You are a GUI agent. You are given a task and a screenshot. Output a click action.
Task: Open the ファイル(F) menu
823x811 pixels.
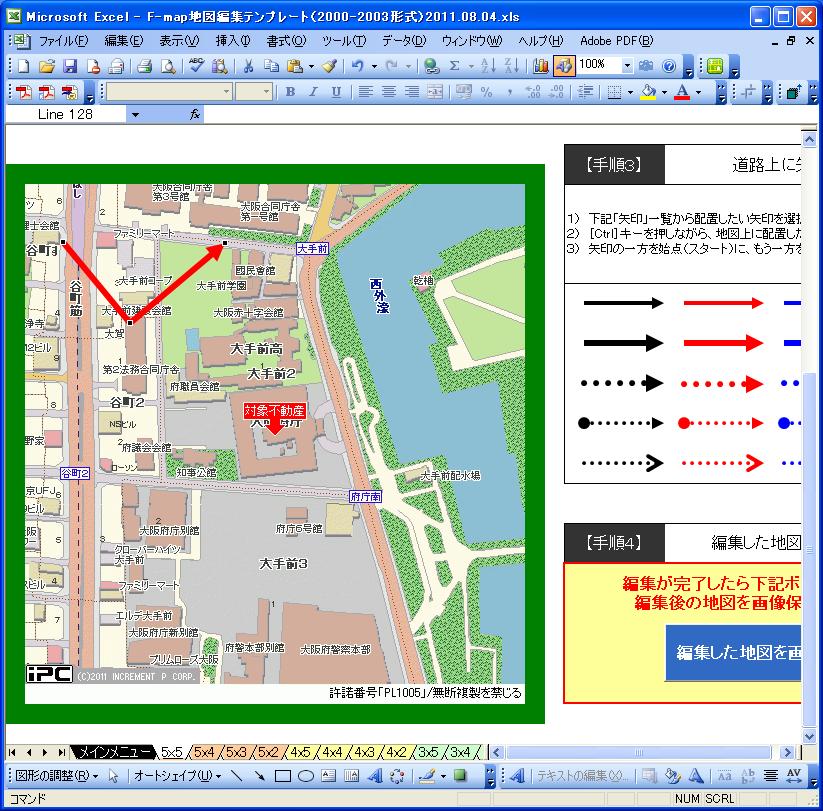pos(64,40)
